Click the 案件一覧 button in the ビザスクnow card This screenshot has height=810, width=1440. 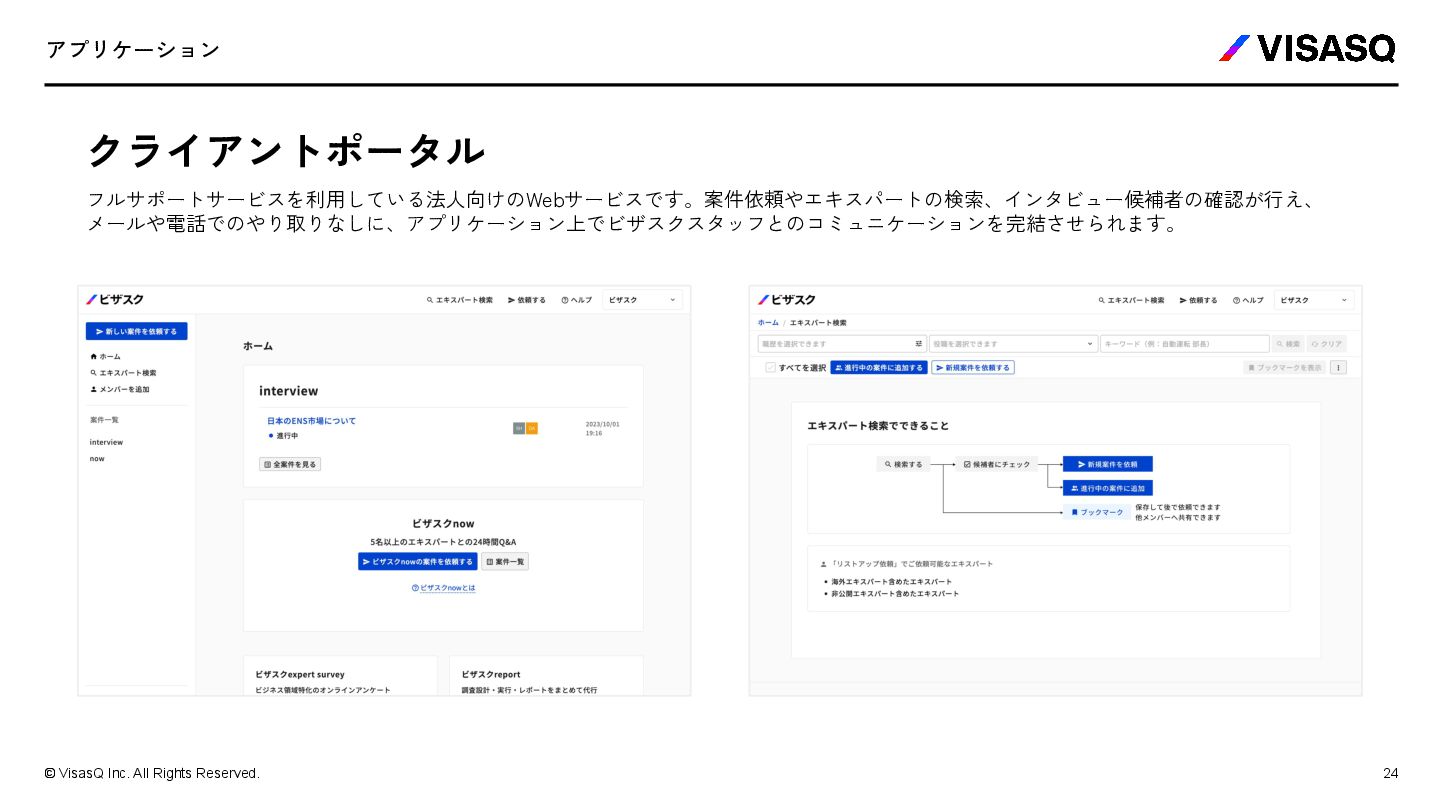(x=505, y=562)
